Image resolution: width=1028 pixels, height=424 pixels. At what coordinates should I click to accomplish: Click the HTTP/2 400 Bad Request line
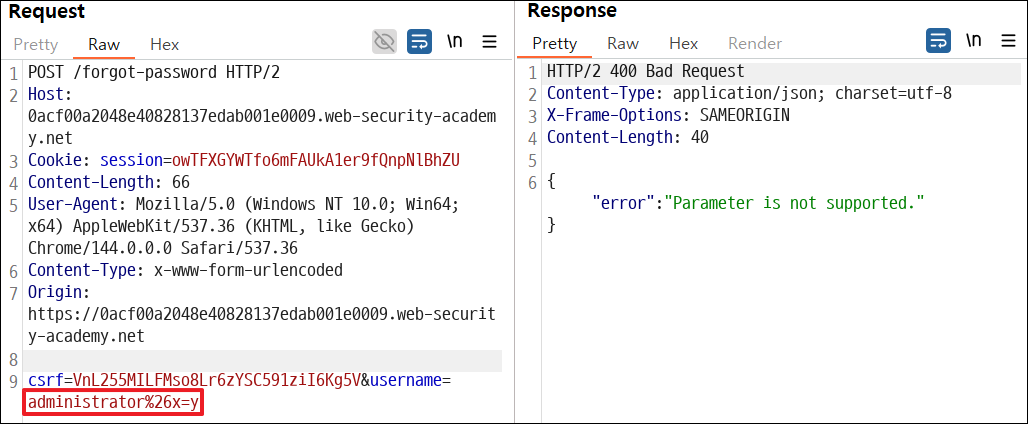coord(646,71)
